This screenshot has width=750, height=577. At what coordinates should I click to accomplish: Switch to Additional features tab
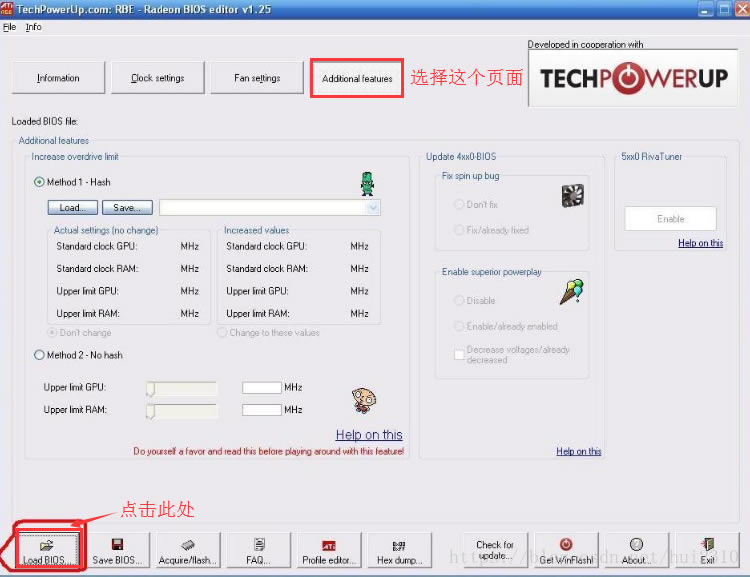(x=357, y=78)
